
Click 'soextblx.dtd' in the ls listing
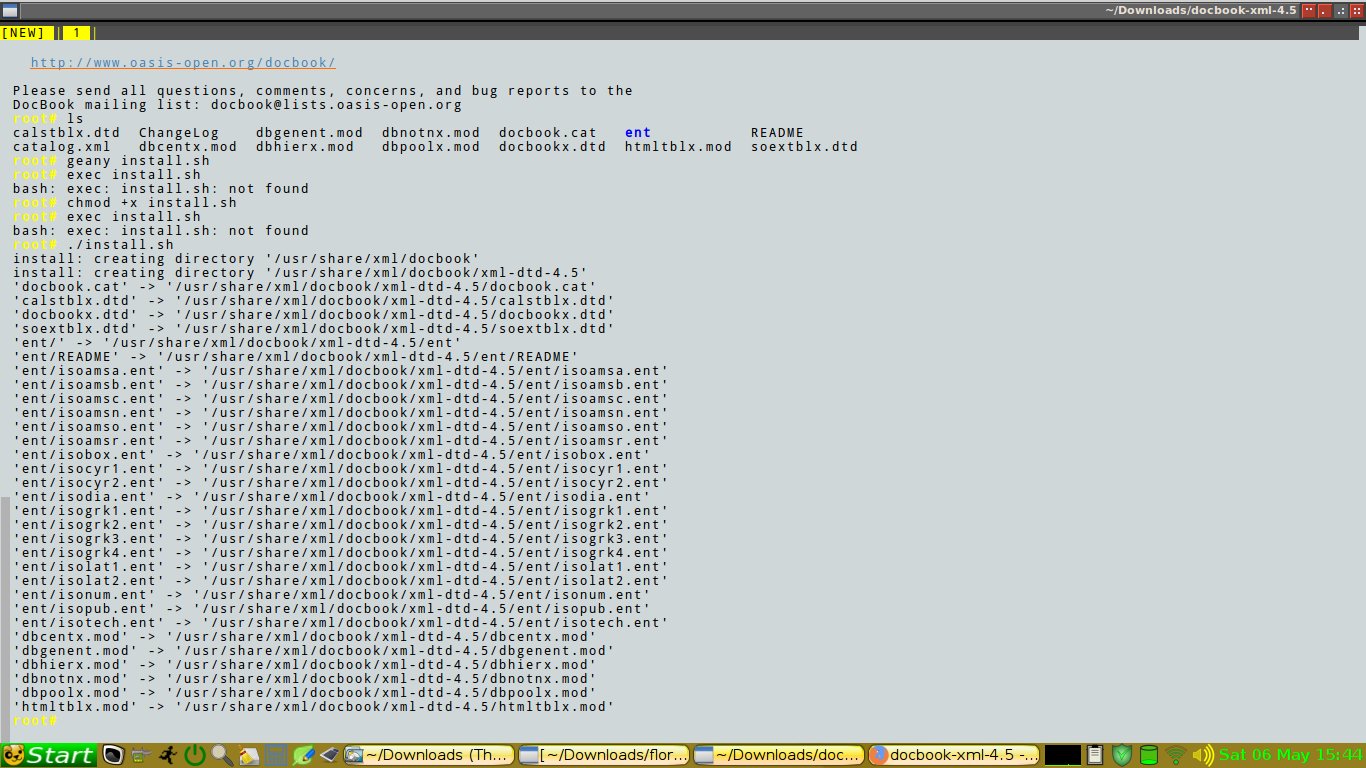point(804,146)
